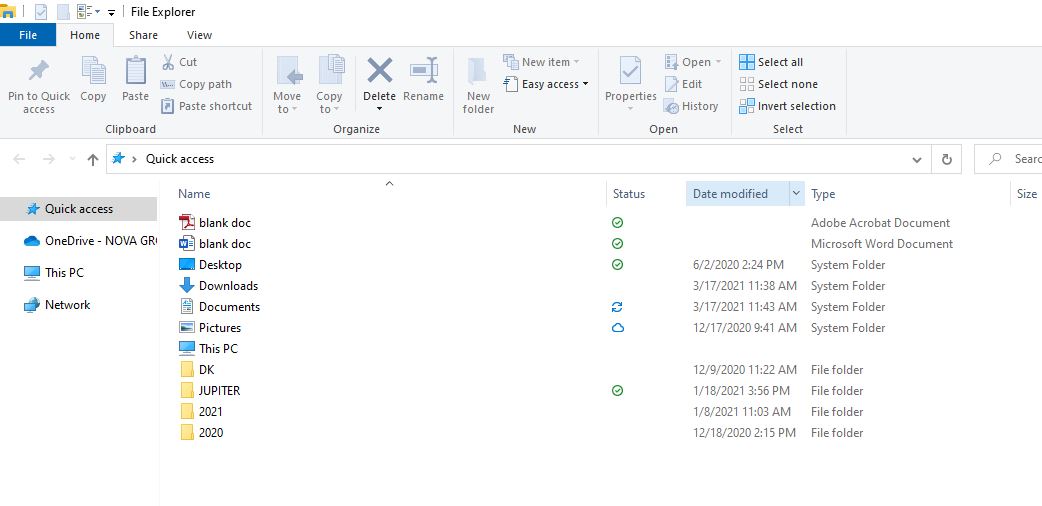Click Select none
Viewport: 1042px width, 506px height.
(778, 84)
